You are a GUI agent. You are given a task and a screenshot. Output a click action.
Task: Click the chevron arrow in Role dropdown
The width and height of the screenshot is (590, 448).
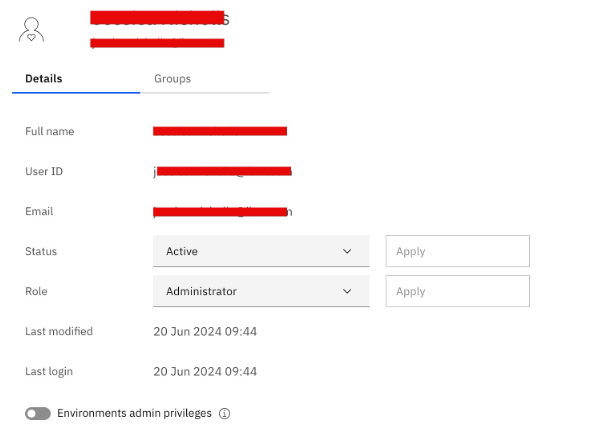click(347, 291)
